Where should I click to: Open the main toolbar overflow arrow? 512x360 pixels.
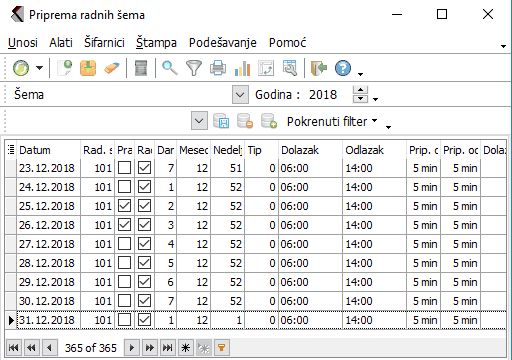point(360,74)
